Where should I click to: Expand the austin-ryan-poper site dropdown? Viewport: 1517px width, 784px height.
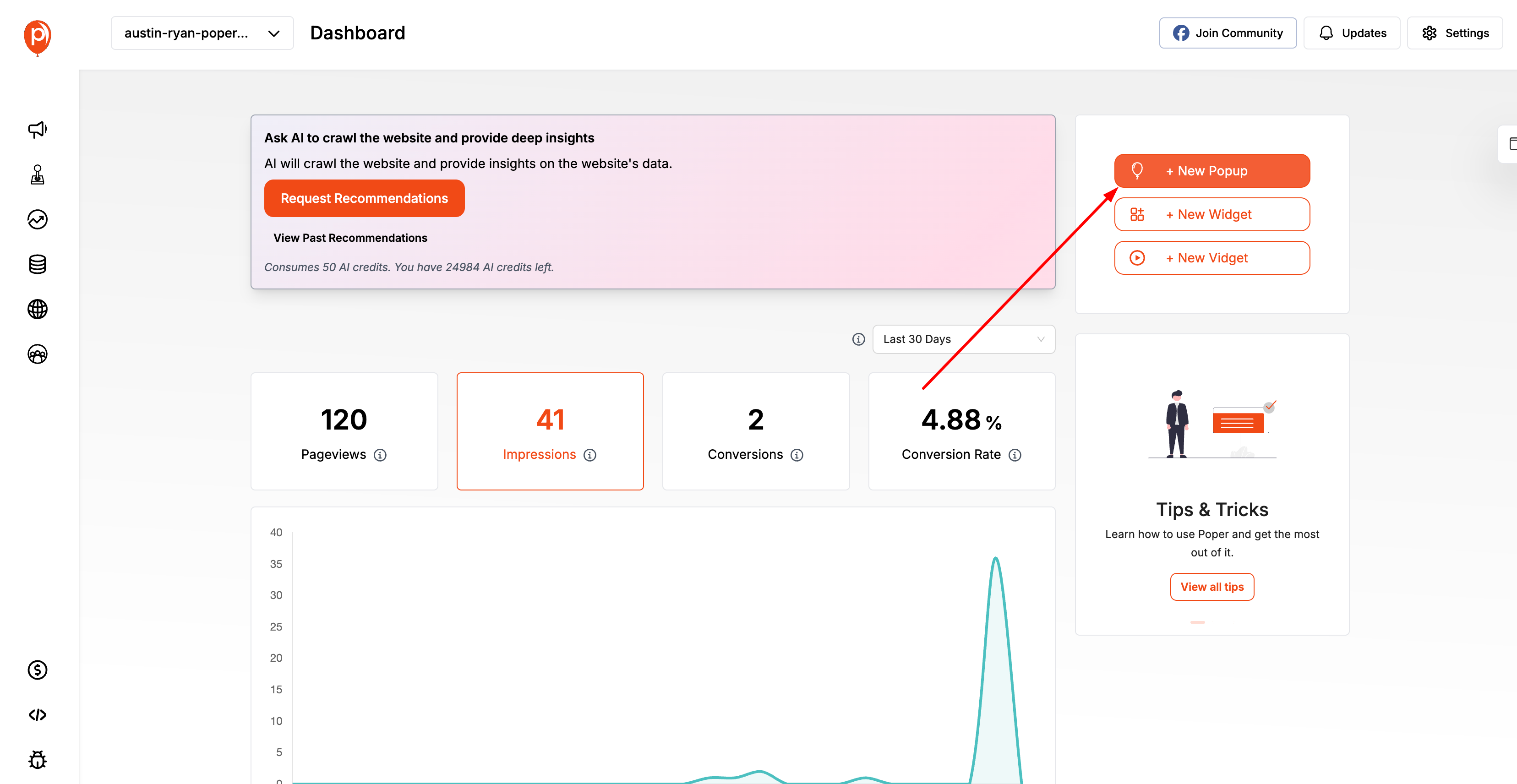pyautogui.click(x=202, y=33)
